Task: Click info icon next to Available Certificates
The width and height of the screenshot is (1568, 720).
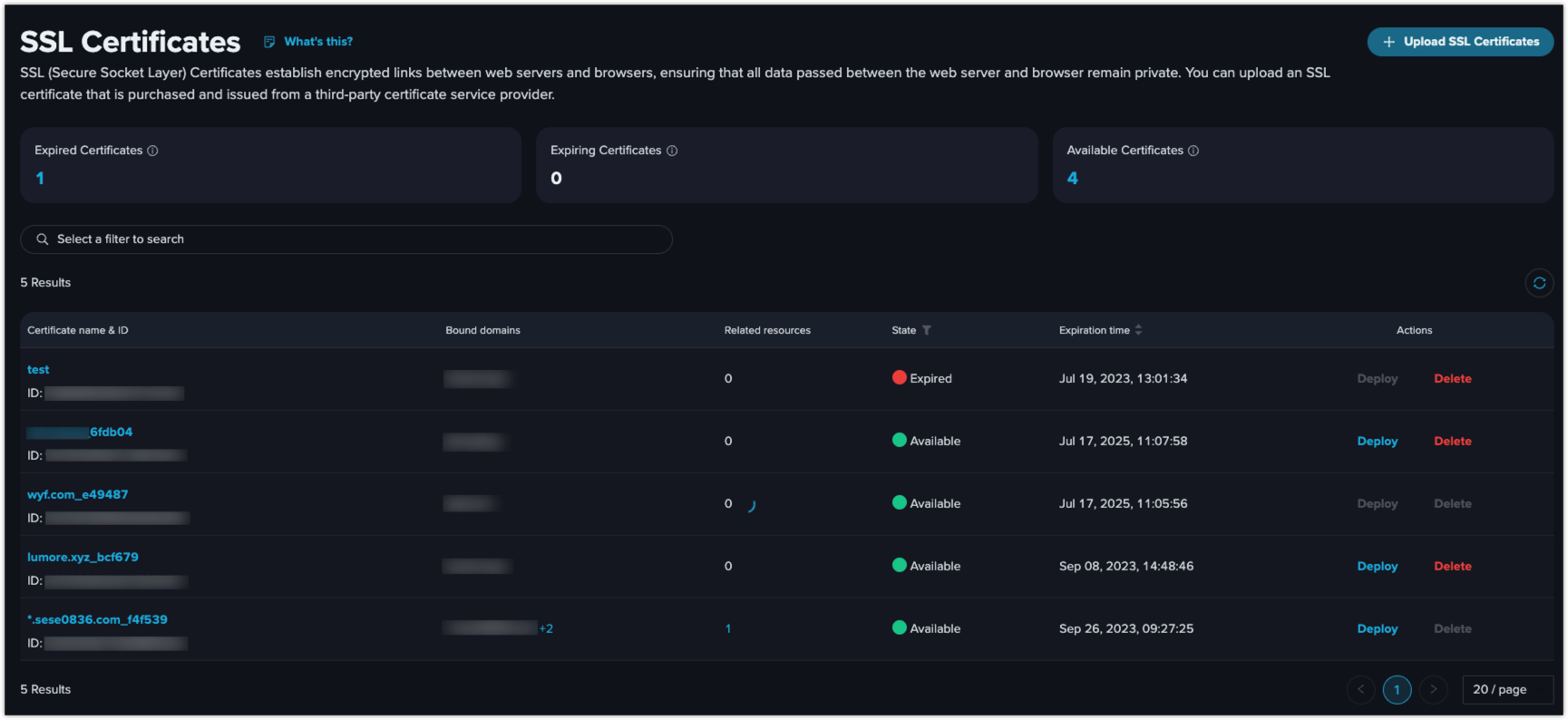Action: click(1193, 151)
